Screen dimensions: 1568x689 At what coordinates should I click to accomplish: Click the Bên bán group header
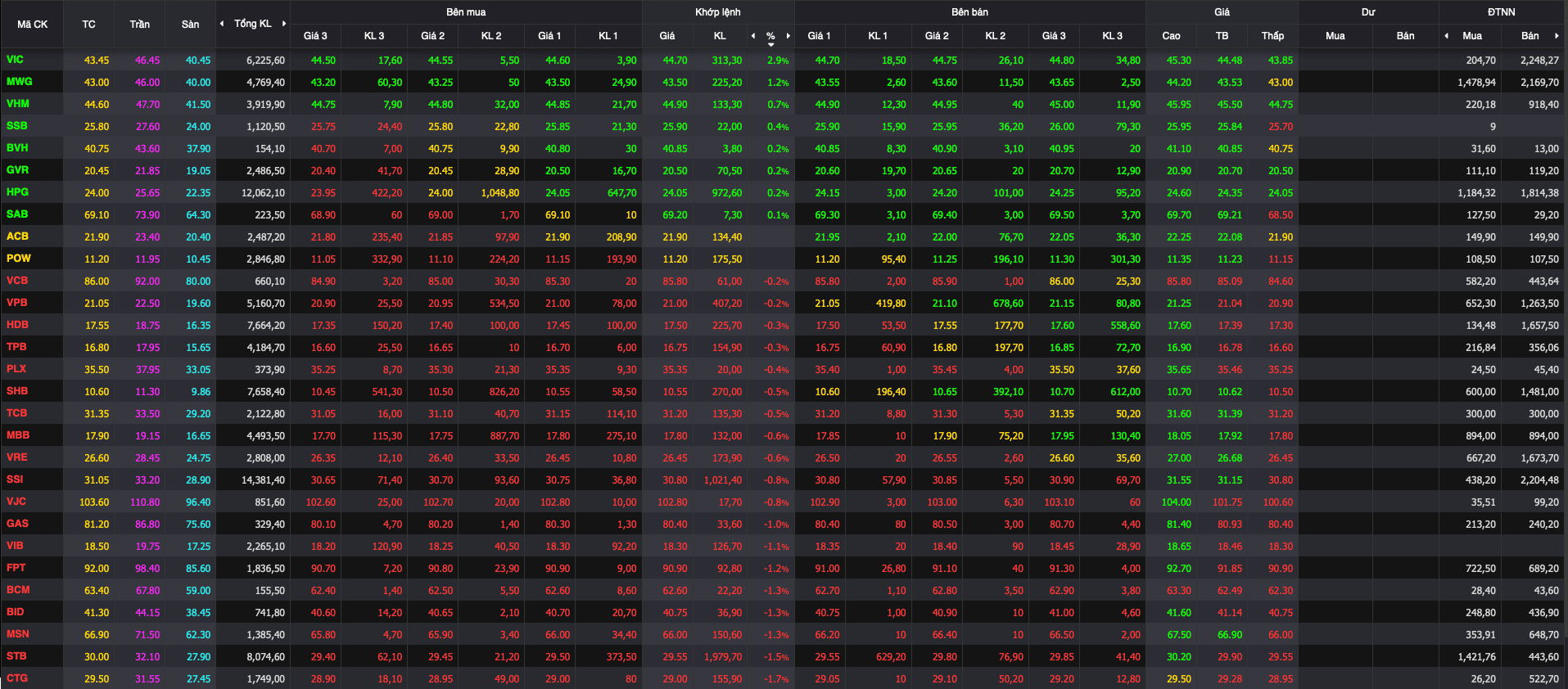click(x=969, y=12)
